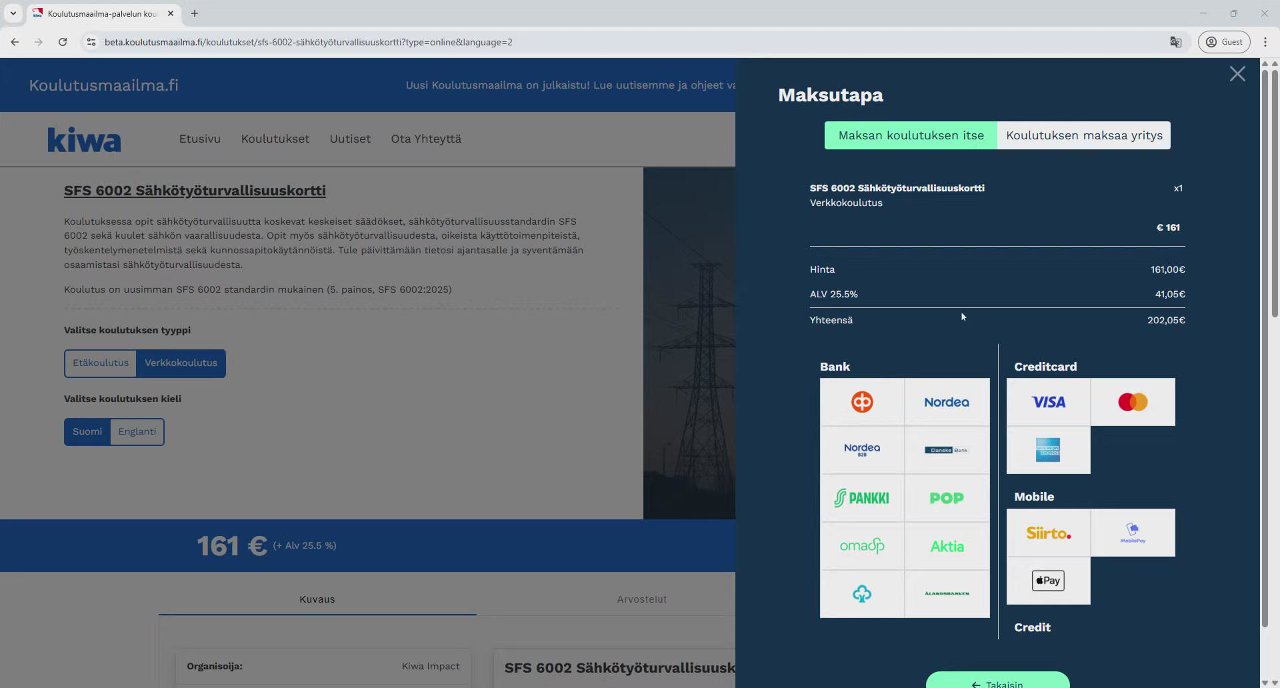Click the browser address bar URL
The width and height of the screenshot is (1280, 688).
pyautogui.click(x=309, y=42)
